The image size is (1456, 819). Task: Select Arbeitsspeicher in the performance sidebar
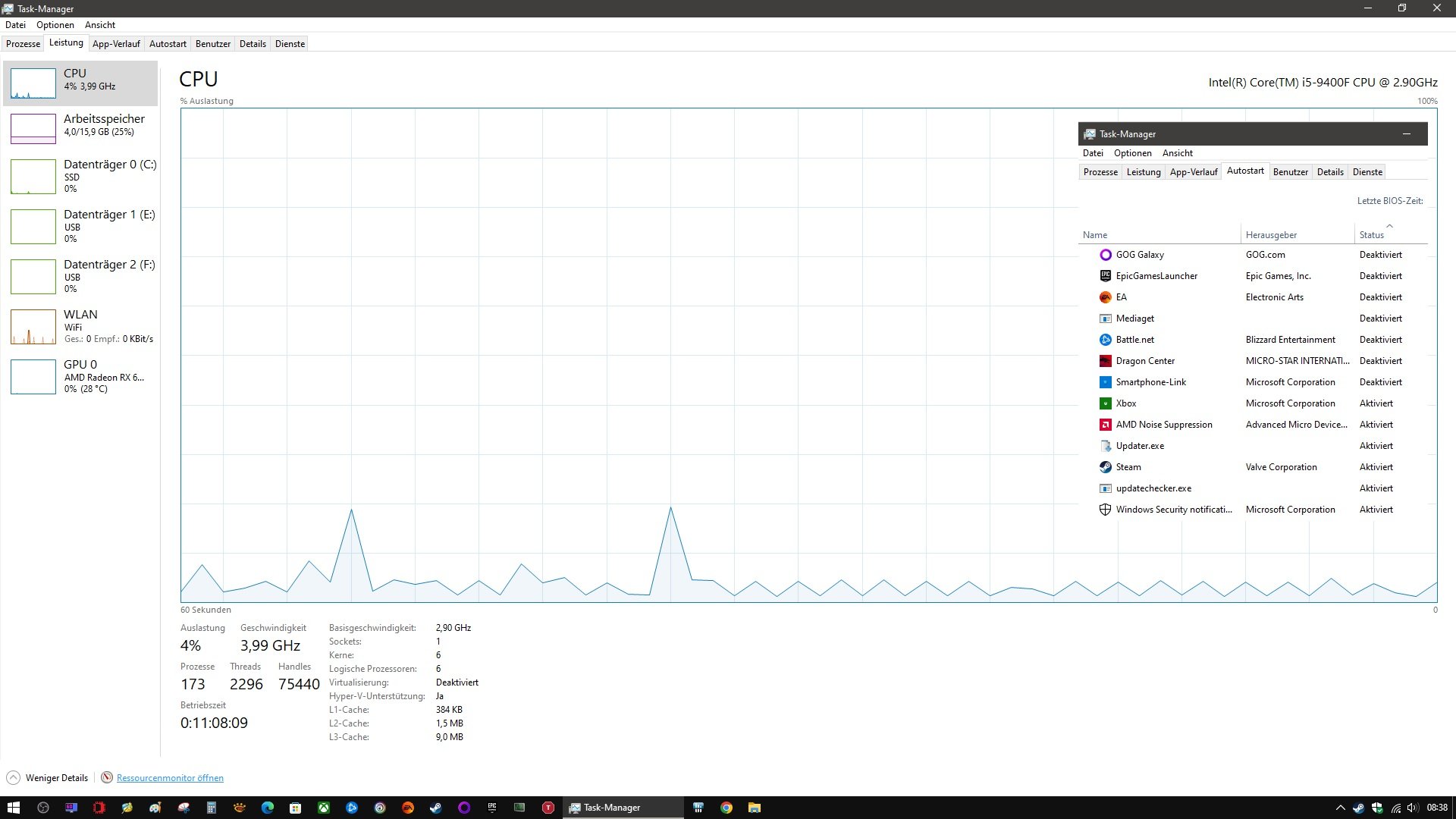point(80,128)
